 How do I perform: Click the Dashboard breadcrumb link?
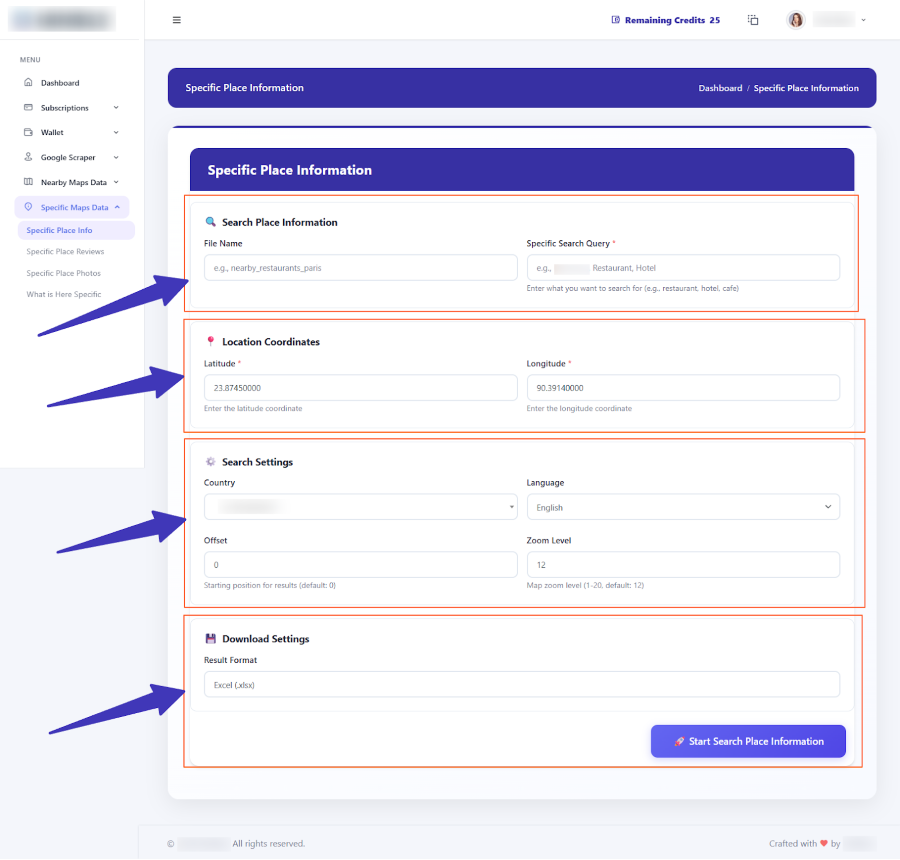tap(720, 88)
